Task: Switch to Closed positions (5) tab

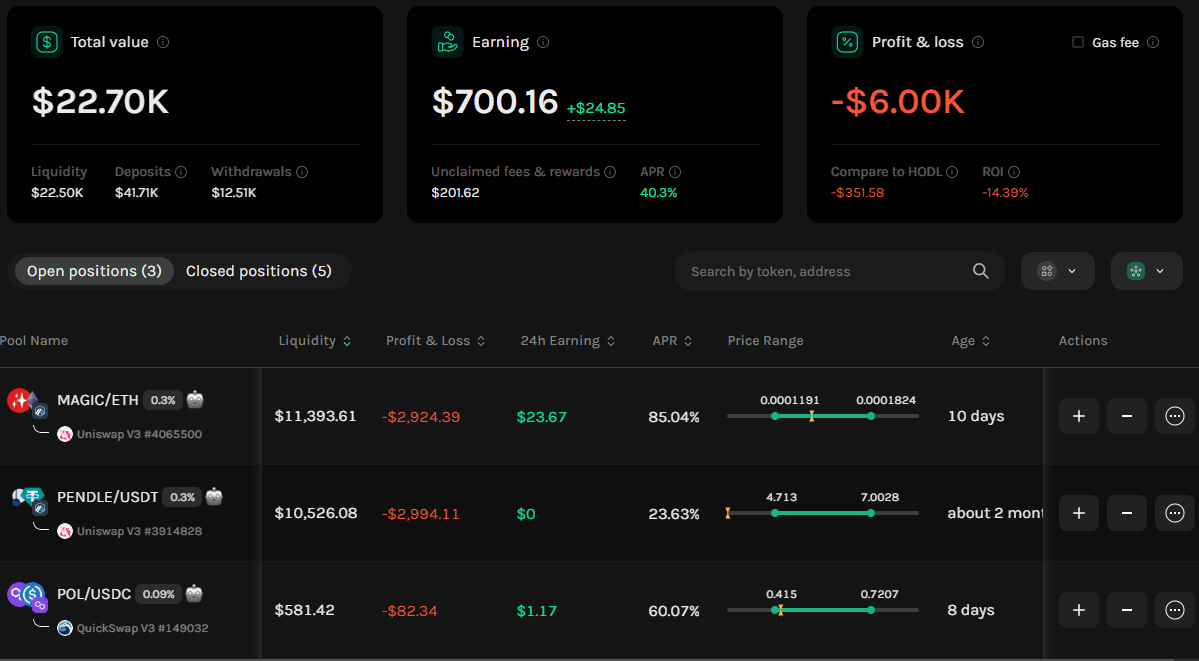Action: point(258,271)
